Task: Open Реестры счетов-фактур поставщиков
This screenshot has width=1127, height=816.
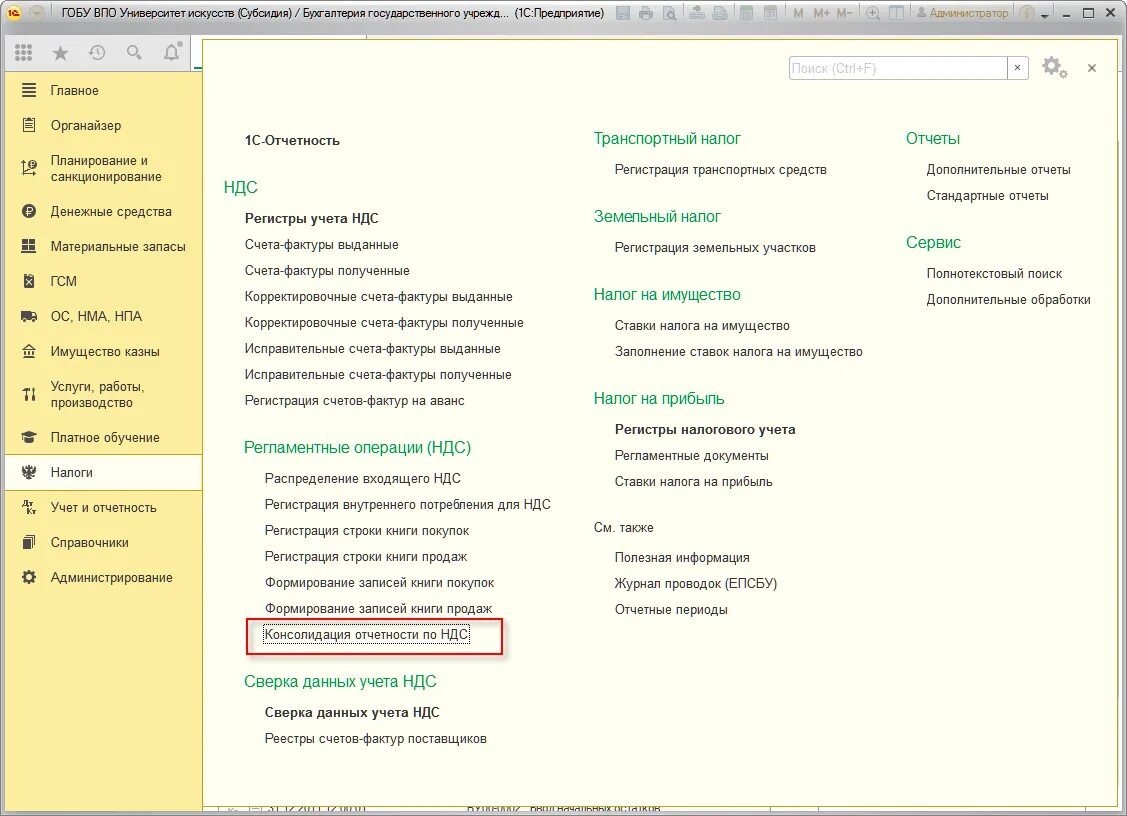Action: pyautogui.click(x=376, y=738)
